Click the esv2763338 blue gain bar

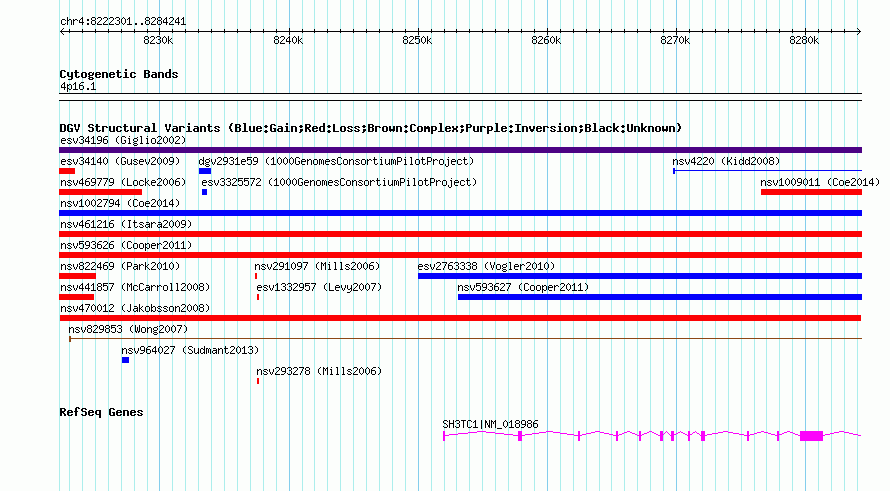point(640,276)
